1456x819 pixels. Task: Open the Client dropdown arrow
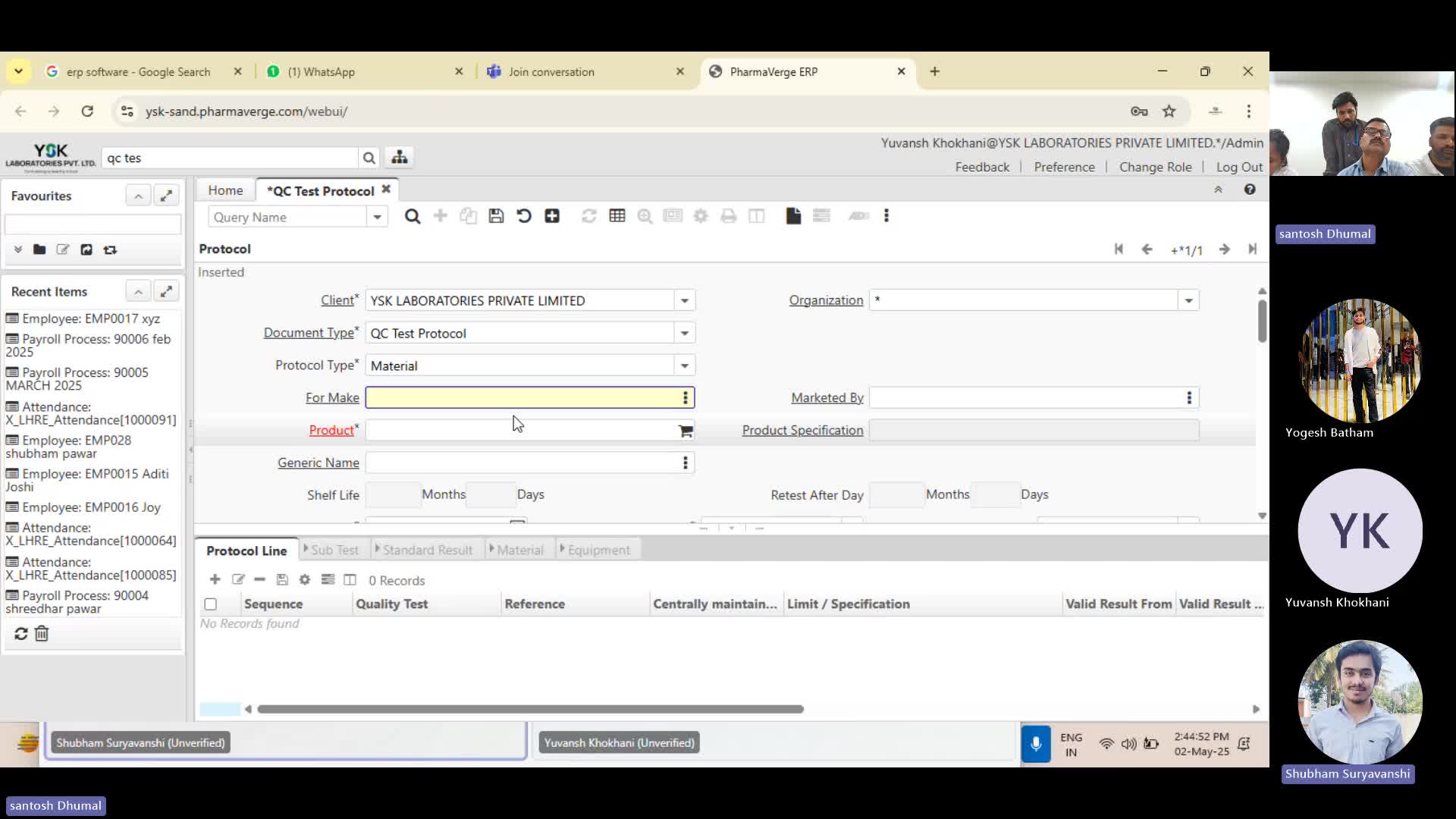point(685,301)
